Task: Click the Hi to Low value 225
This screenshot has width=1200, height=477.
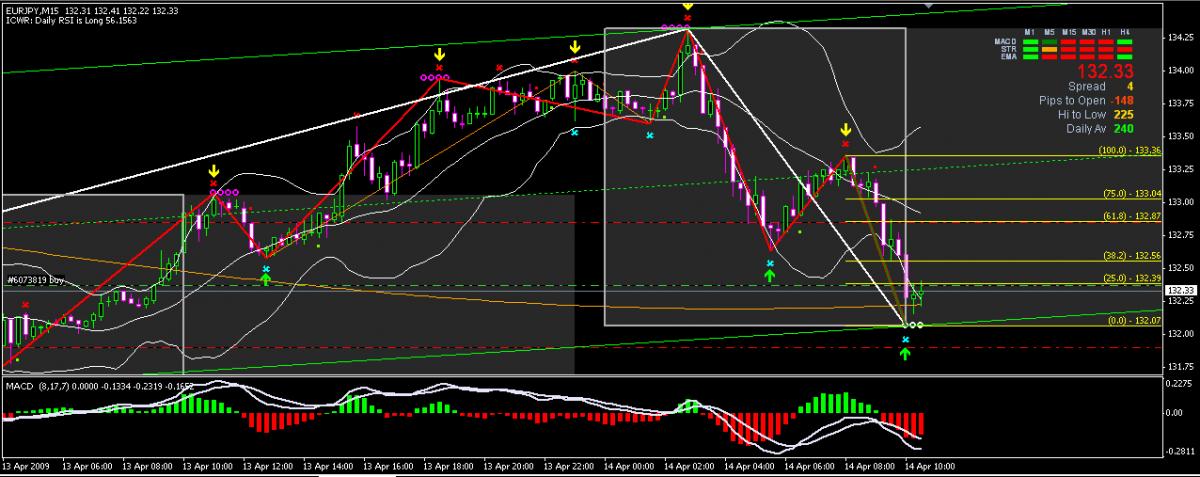Action: [1123, 115]
